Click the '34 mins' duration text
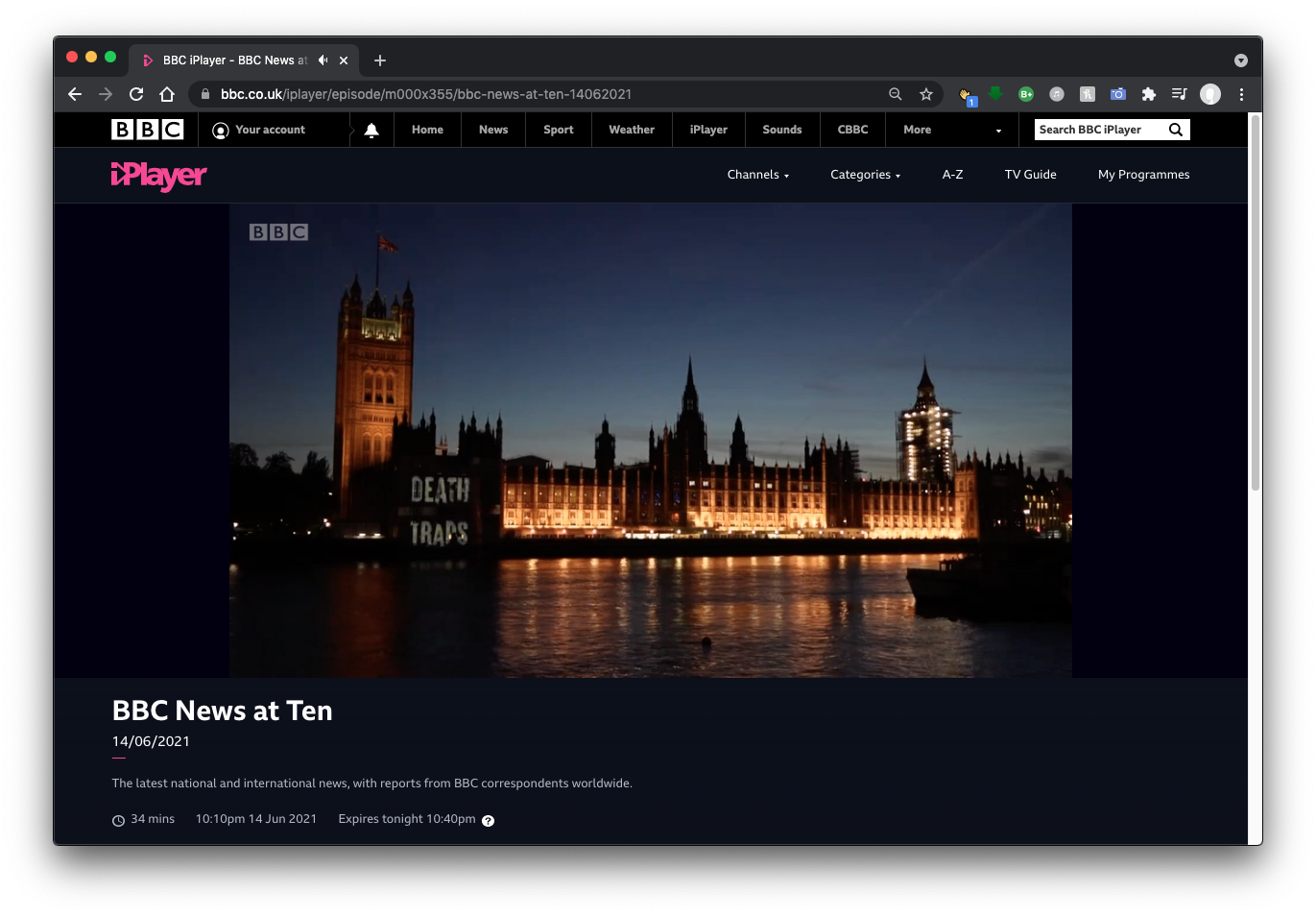The width and height of the screenshot is (1316, 916). point(153,819)
